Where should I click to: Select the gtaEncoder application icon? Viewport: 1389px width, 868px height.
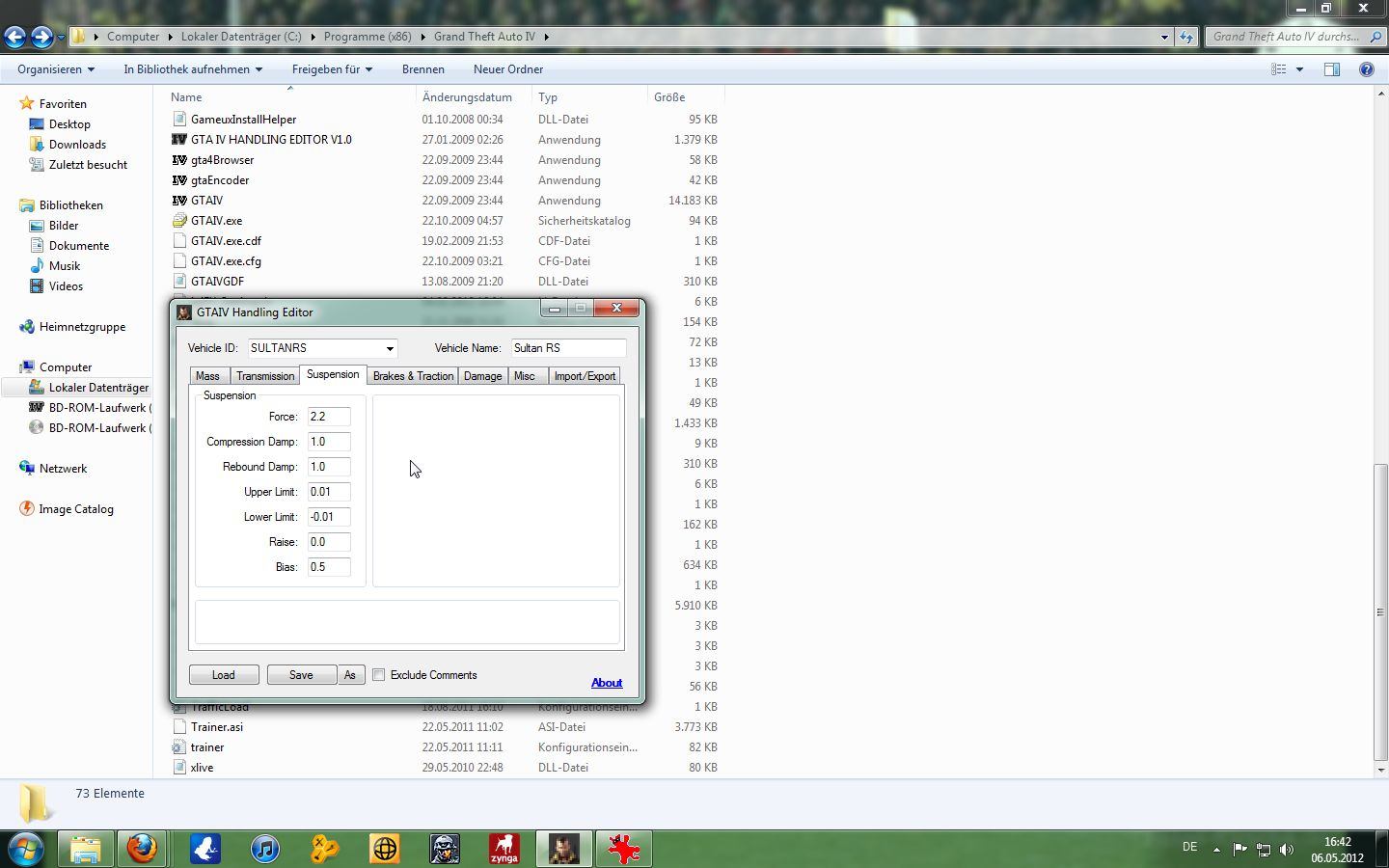point(179,180)
